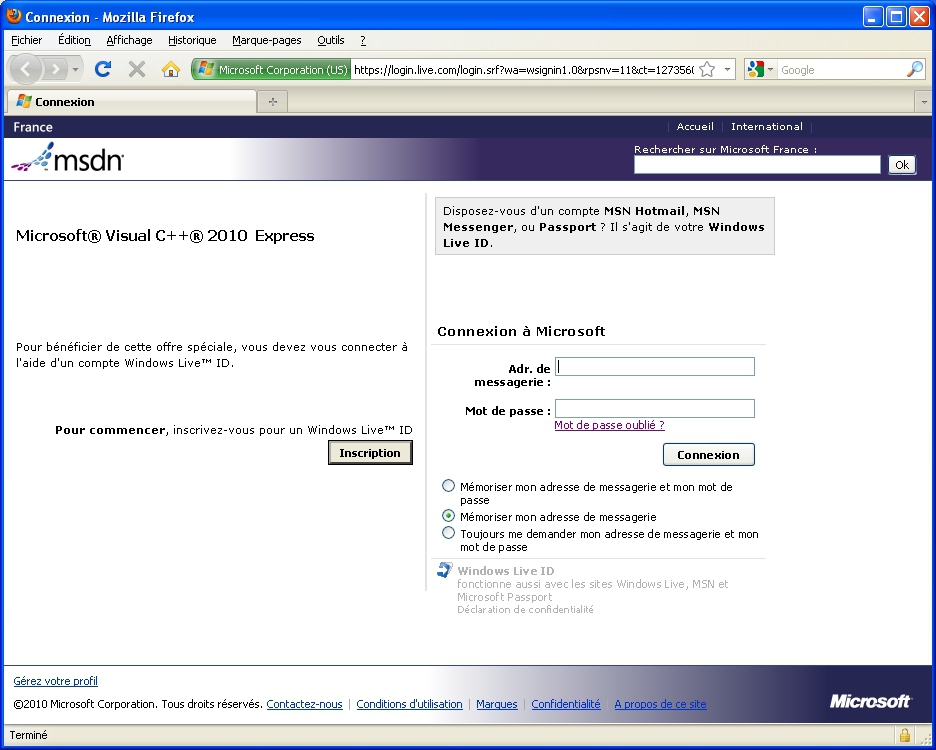This screenshot has height=750, width=936.
Task: Click the Reload page icon
Action: [102, 69]
